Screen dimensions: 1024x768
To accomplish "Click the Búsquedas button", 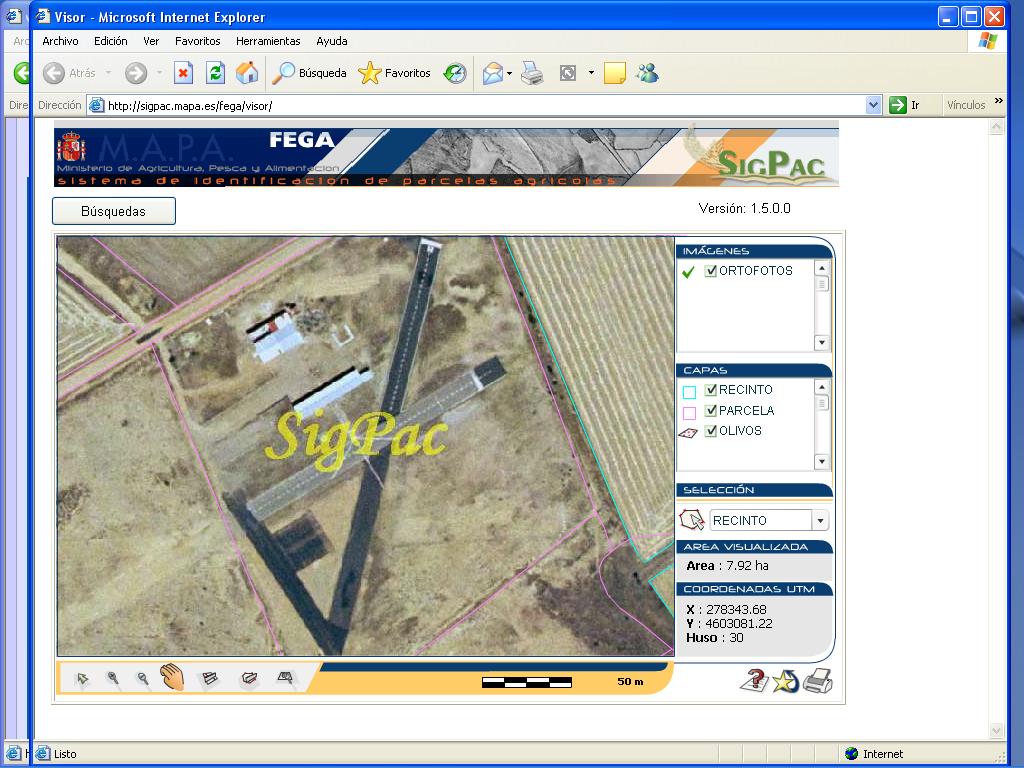I will point(114,211).
